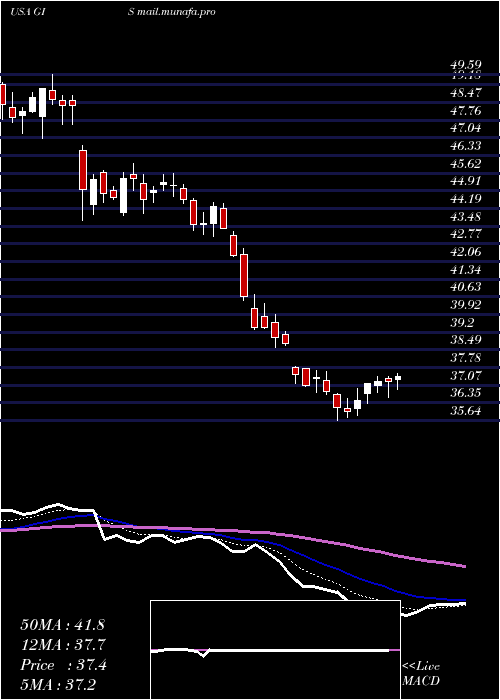This screenshot has width=500, height=700.
Task: Click the 12MA : 37.7 readout
Action: [x=62, y=645]
